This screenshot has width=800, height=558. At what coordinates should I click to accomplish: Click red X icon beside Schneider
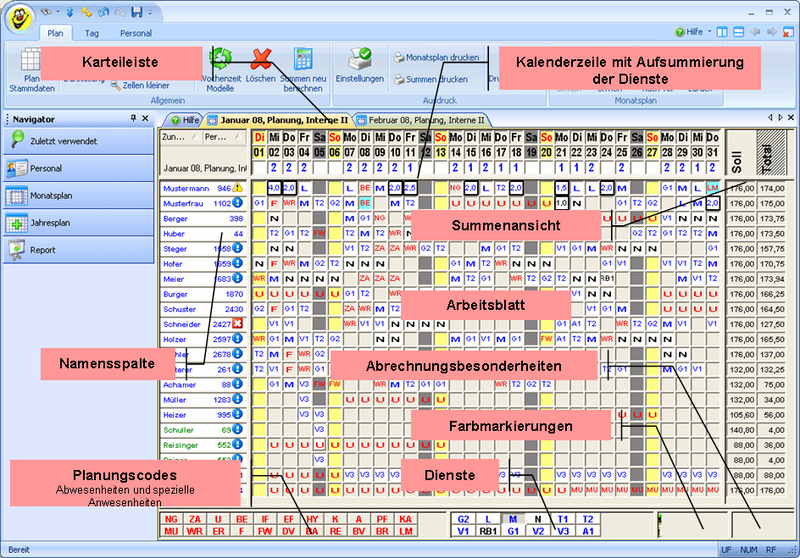point(238,325)
